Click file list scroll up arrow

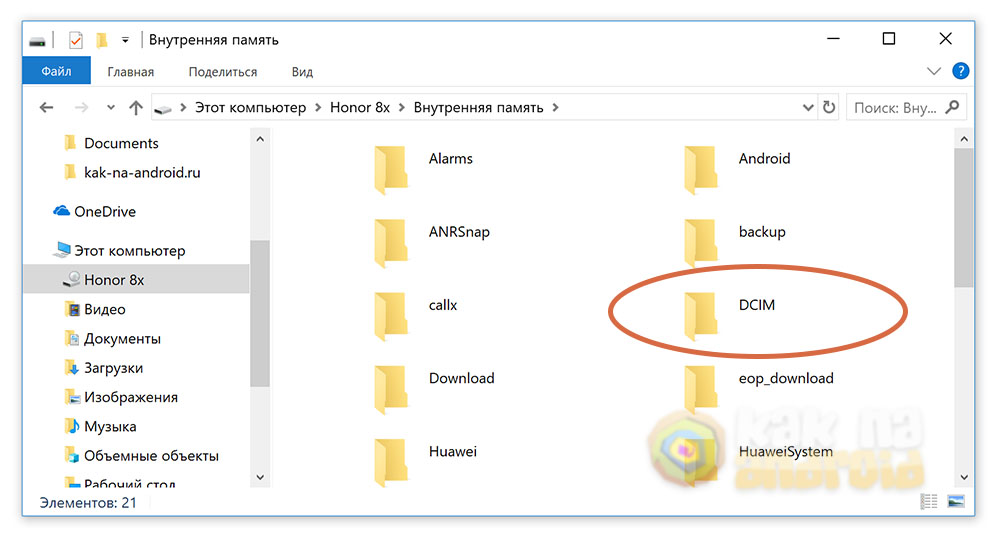pos(964,139)
